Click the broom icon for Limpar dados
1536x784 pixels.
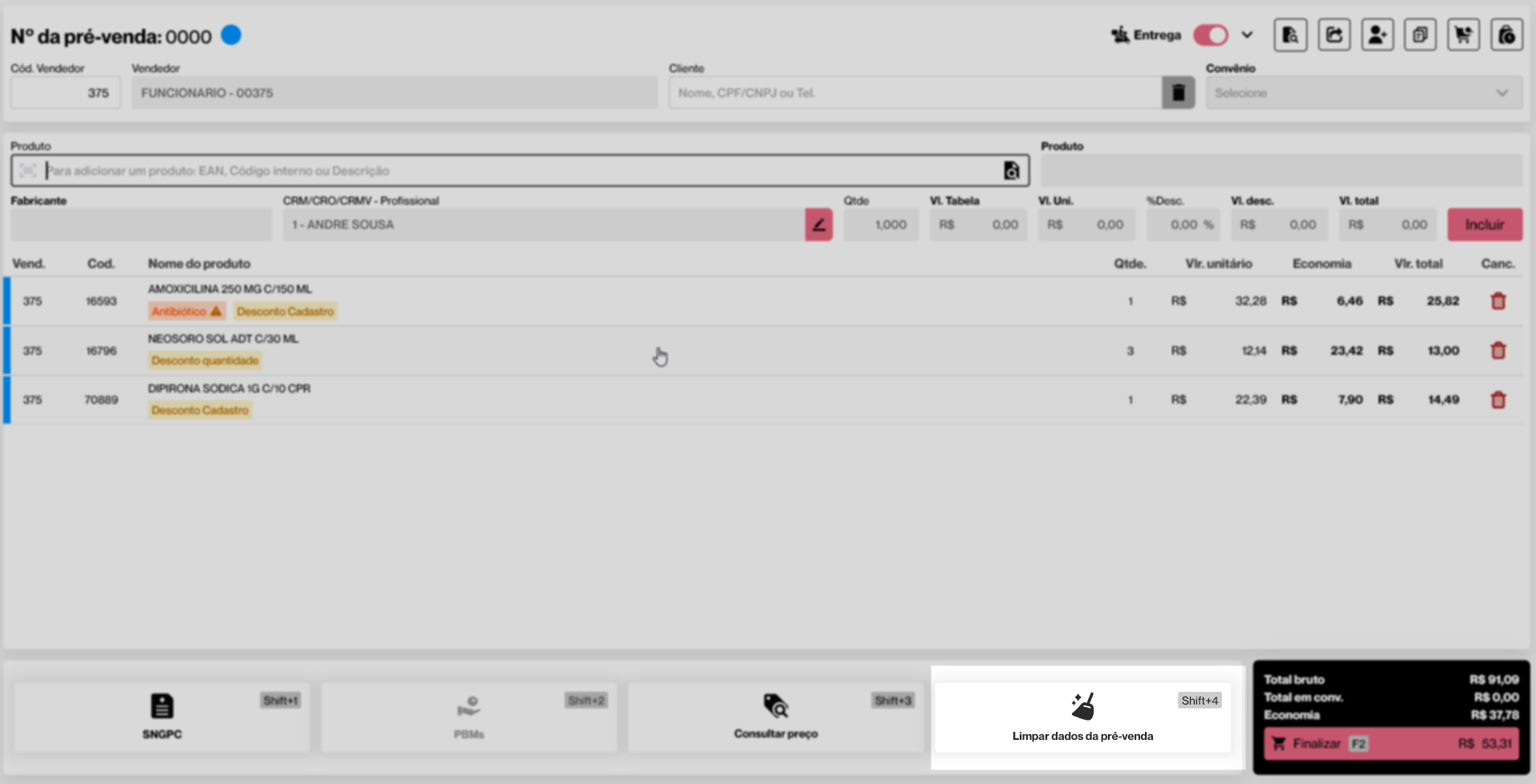pos(1083,706)
